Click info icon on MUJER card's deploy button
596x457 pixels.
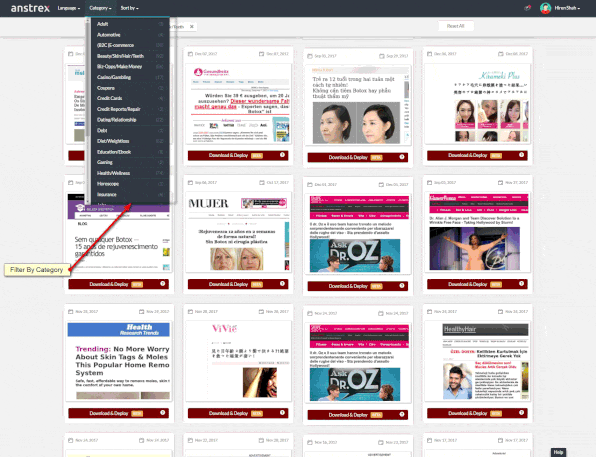[282, 283]
